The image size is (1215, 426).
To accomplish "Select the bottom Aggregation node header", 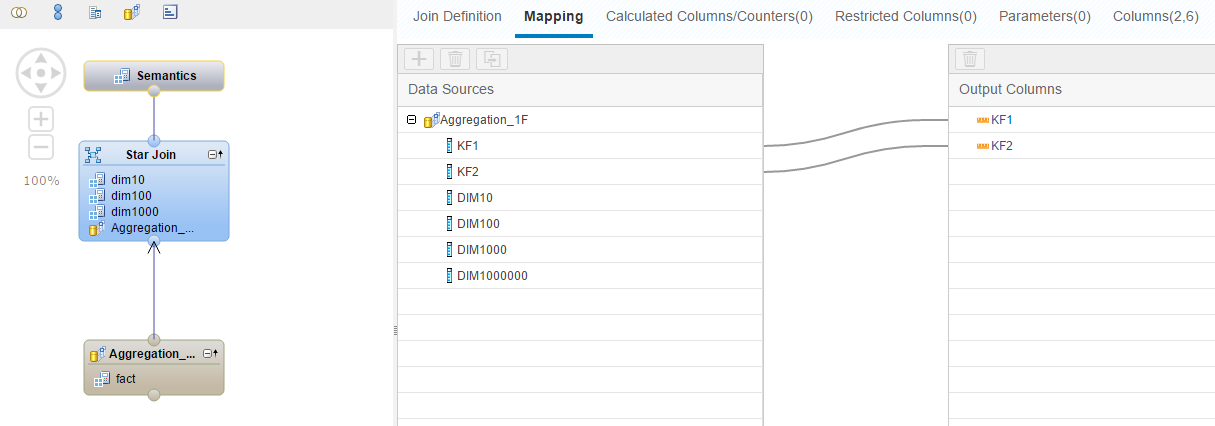I will pos(154,353).
